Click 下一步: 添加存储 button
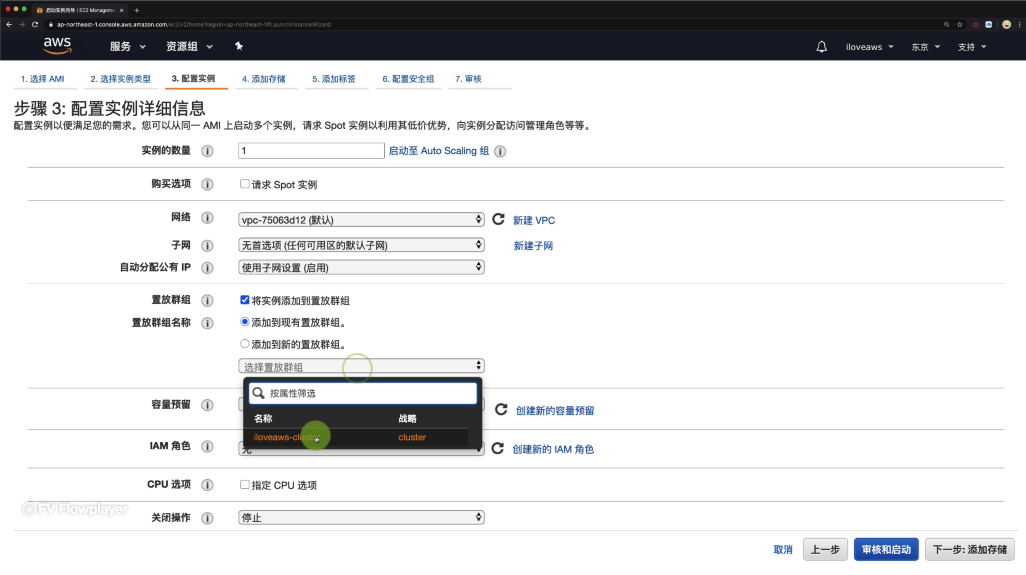Image resolution: width=1026 pixels, height=575 pixels. coord(970,549)
